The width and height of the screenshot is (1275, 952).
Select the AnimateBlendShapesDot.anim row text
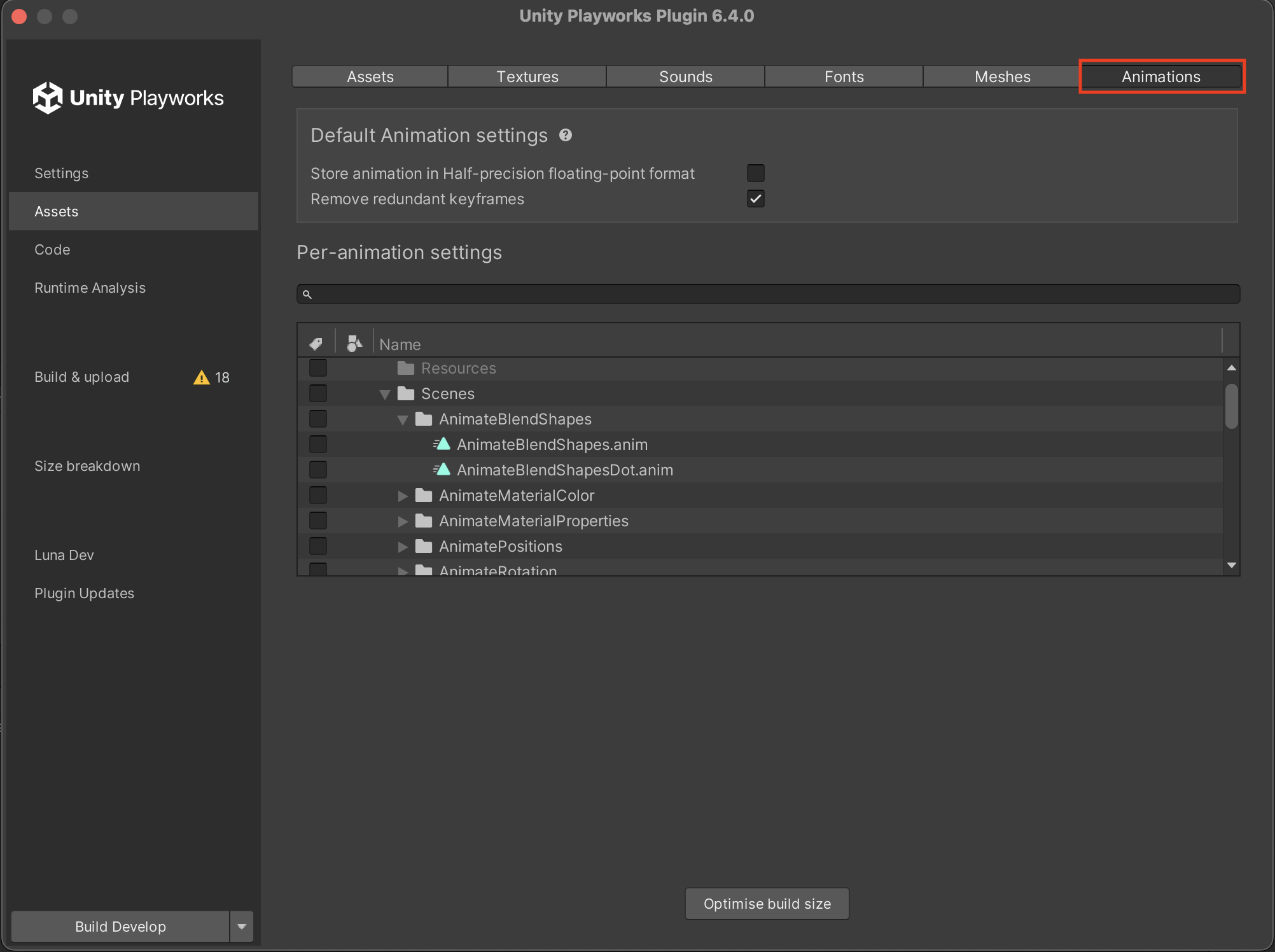pyautogui.click(x=565, y=470)
